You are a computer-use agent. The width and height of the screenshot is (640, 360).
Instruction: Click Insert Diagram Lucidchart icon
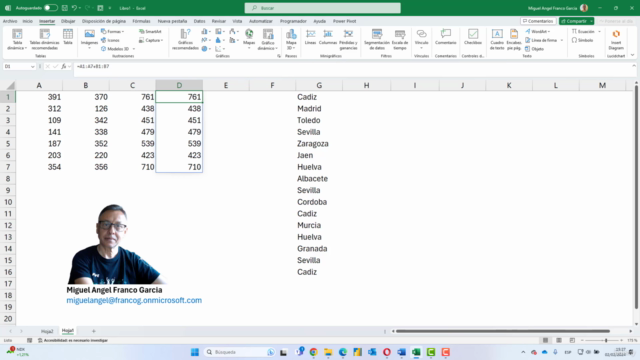tap(616, 39)
